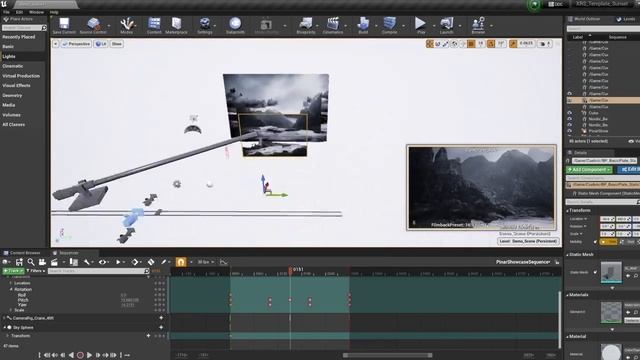Click the green Add Component button
This screenshot has height=360, width=640.
(589, 169)
